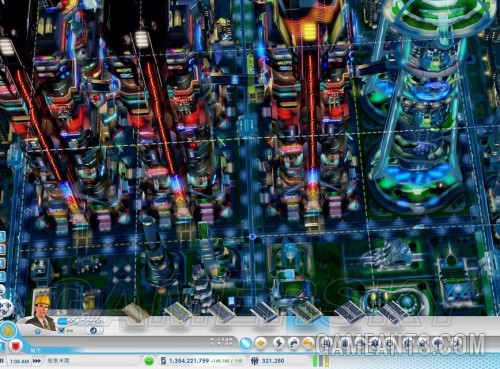The height and width of the screenshot is (369, 500).
Task: Open the roads menu icon
Action: tap(246, 343)
